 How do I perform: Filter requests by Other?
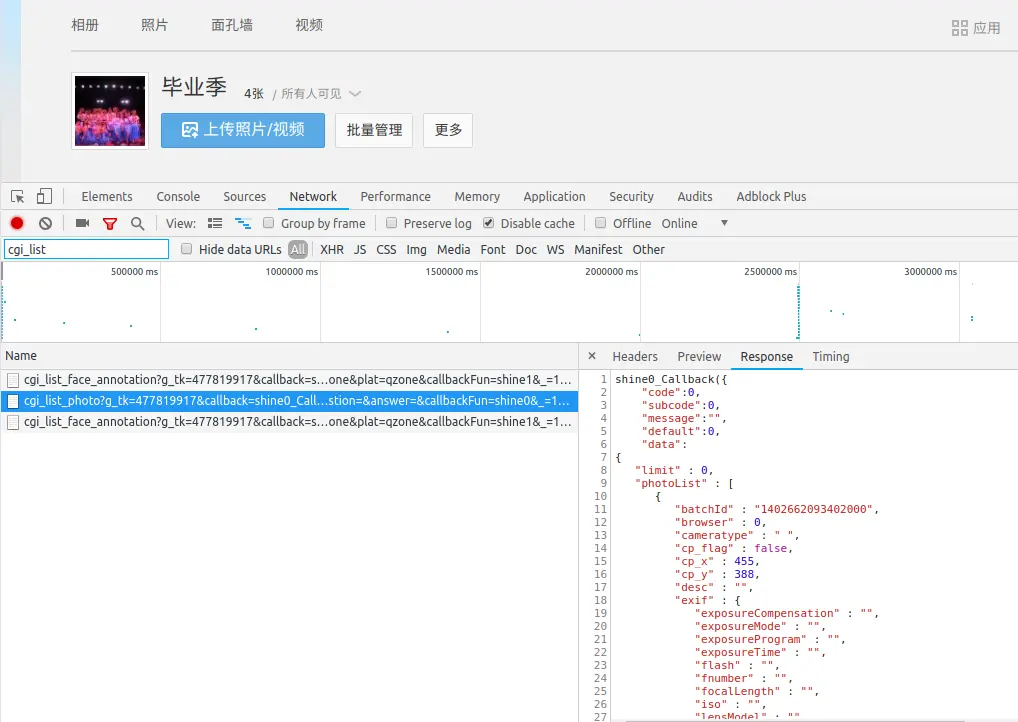coord(649,249)
